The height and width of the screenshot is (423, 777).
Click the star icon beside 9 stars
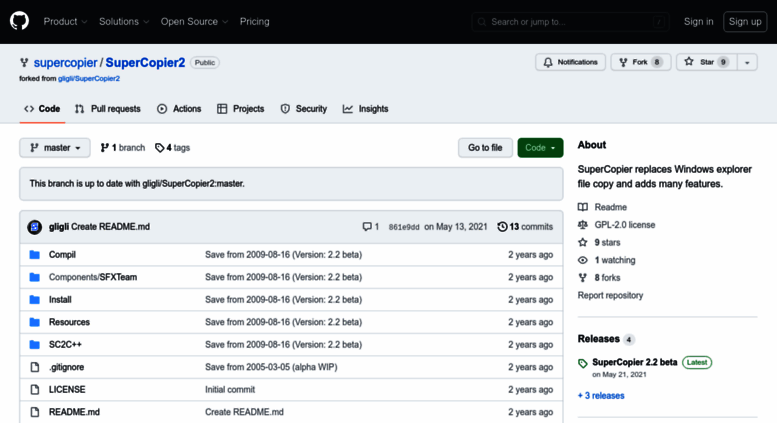tap(583, 242)
